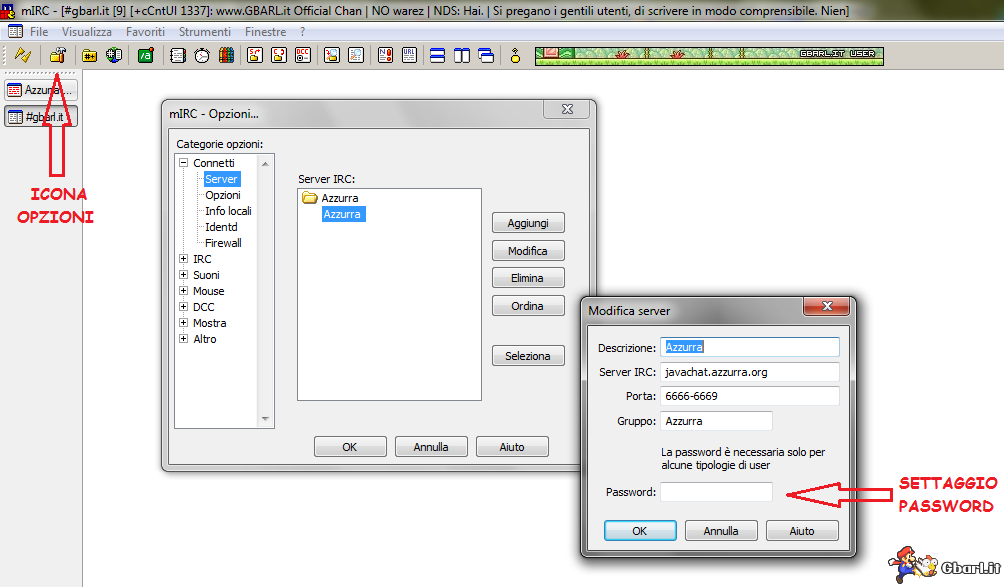This screenshot has height=587, width=1004.
Task: Select Firewall in the options tree
Action: 223,243
